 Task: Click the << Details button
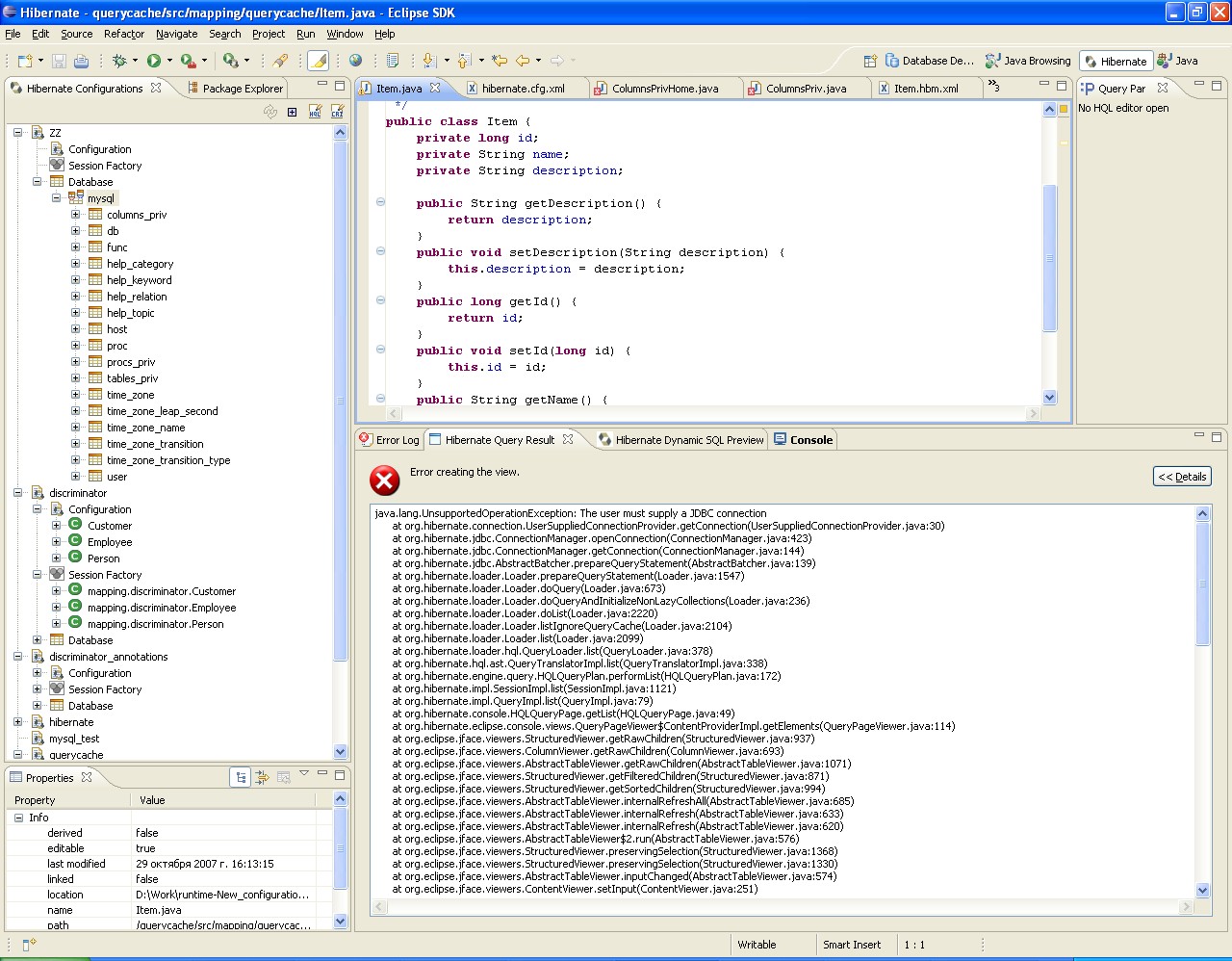click(x=1182, y=477)
